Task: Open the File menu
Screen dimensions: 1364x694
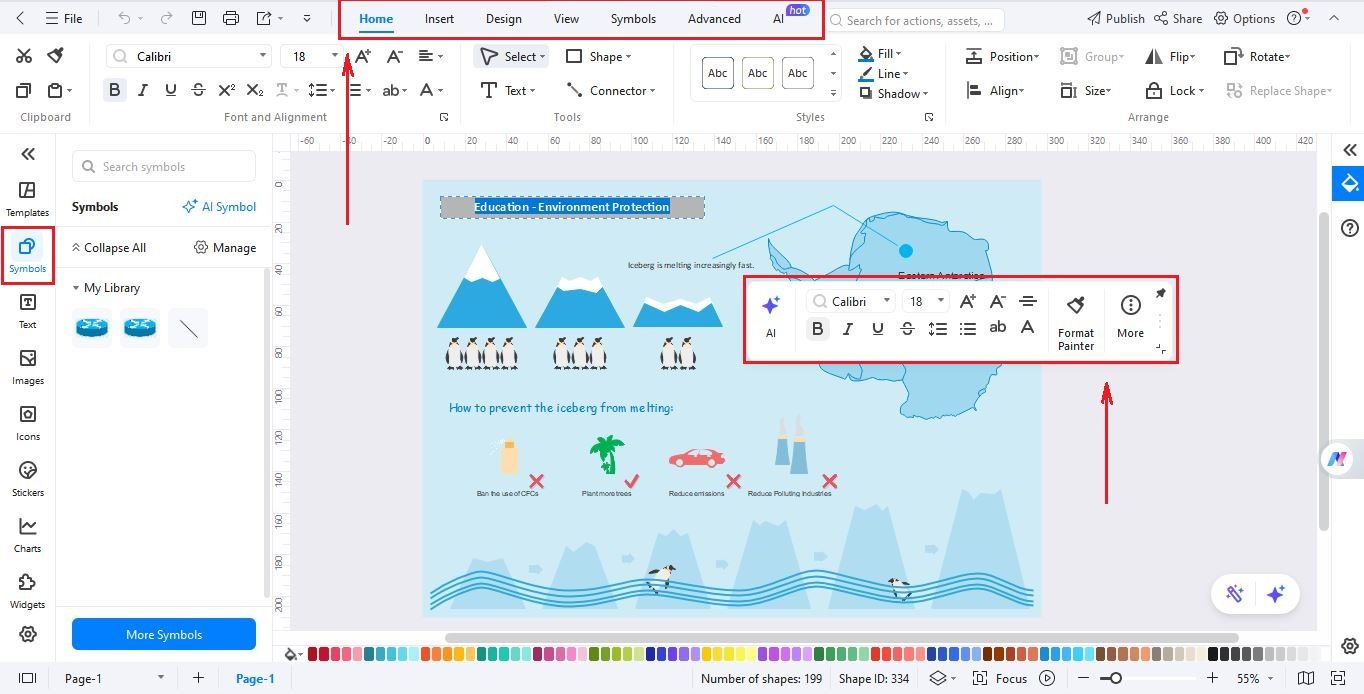Action: 63,18
